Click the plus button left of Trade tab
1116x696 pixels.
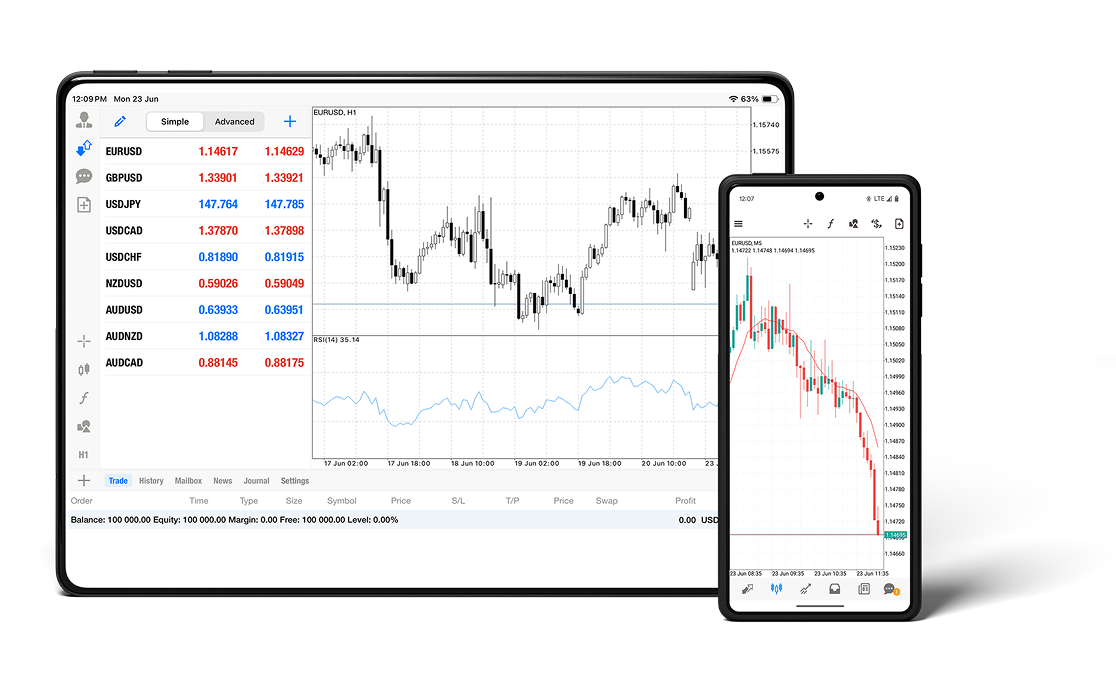pos(84,481)
